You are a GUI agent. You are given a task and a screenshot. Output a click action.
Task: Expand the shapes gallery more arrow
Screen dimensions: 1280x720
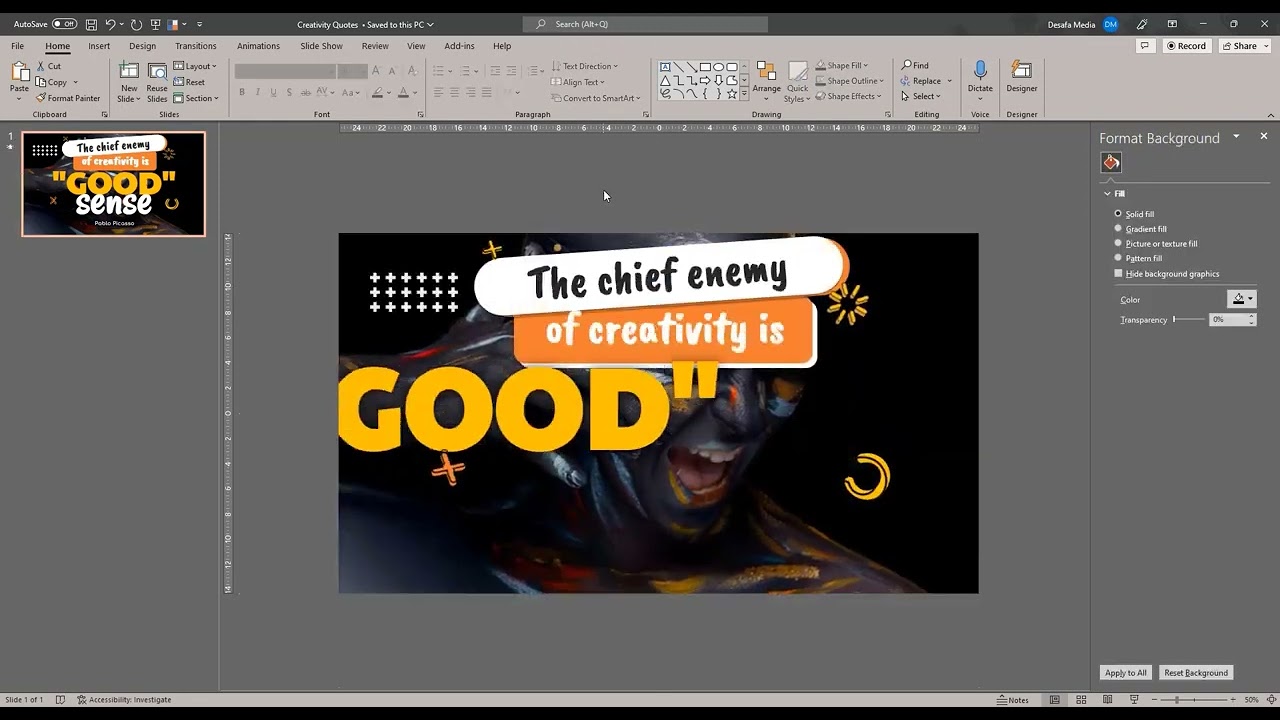tap(744, 94)
